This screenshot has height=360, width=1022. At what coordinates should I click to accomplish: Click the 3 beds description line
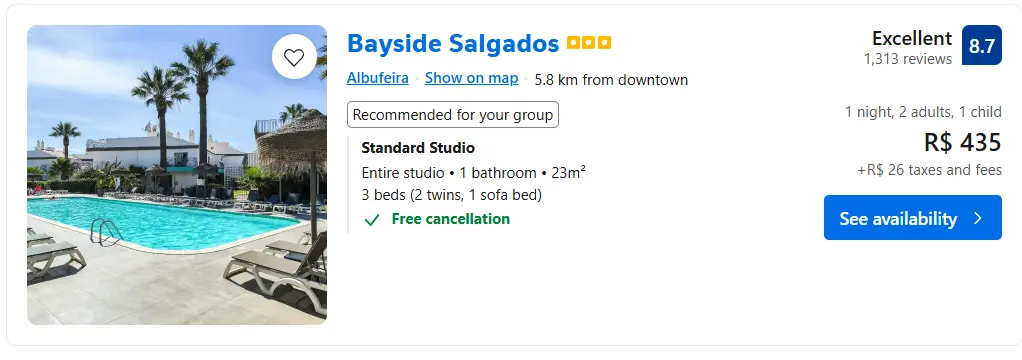452,195
